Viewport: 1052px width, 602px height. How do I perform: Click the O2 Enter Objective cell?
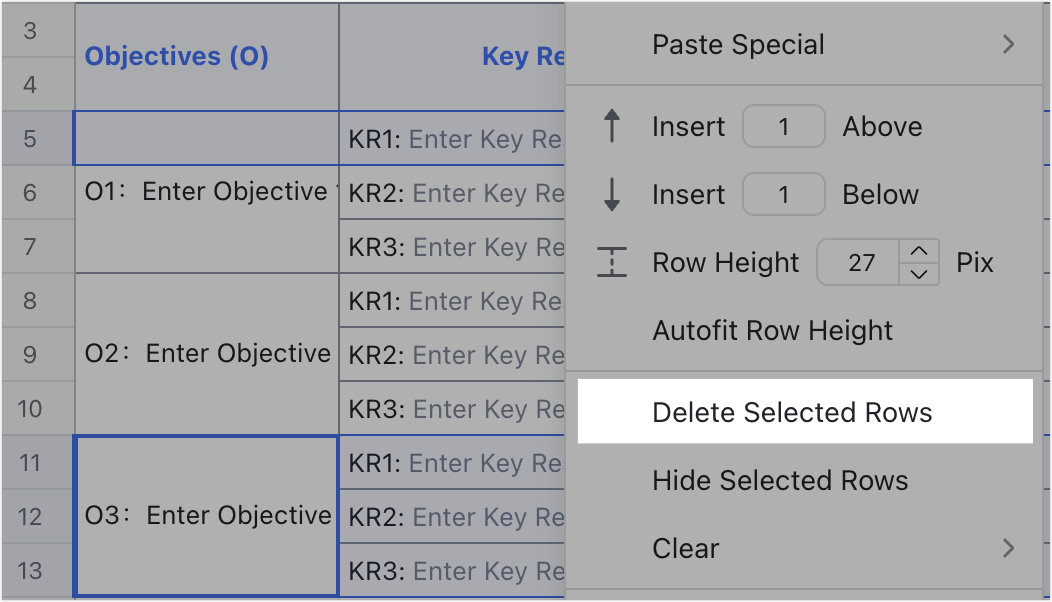pos(205,354)
